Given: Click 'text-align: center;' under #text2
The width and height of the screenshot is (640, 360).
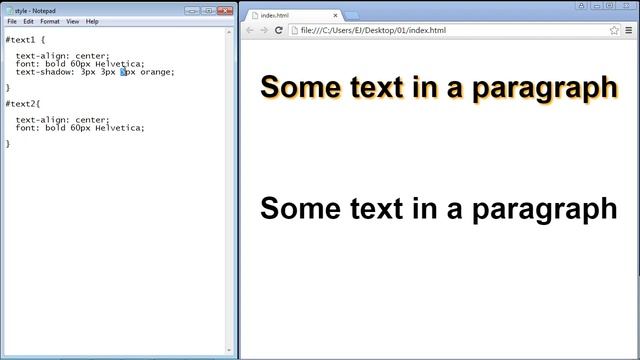Looking at the screenshot, I should coord(63,120).
